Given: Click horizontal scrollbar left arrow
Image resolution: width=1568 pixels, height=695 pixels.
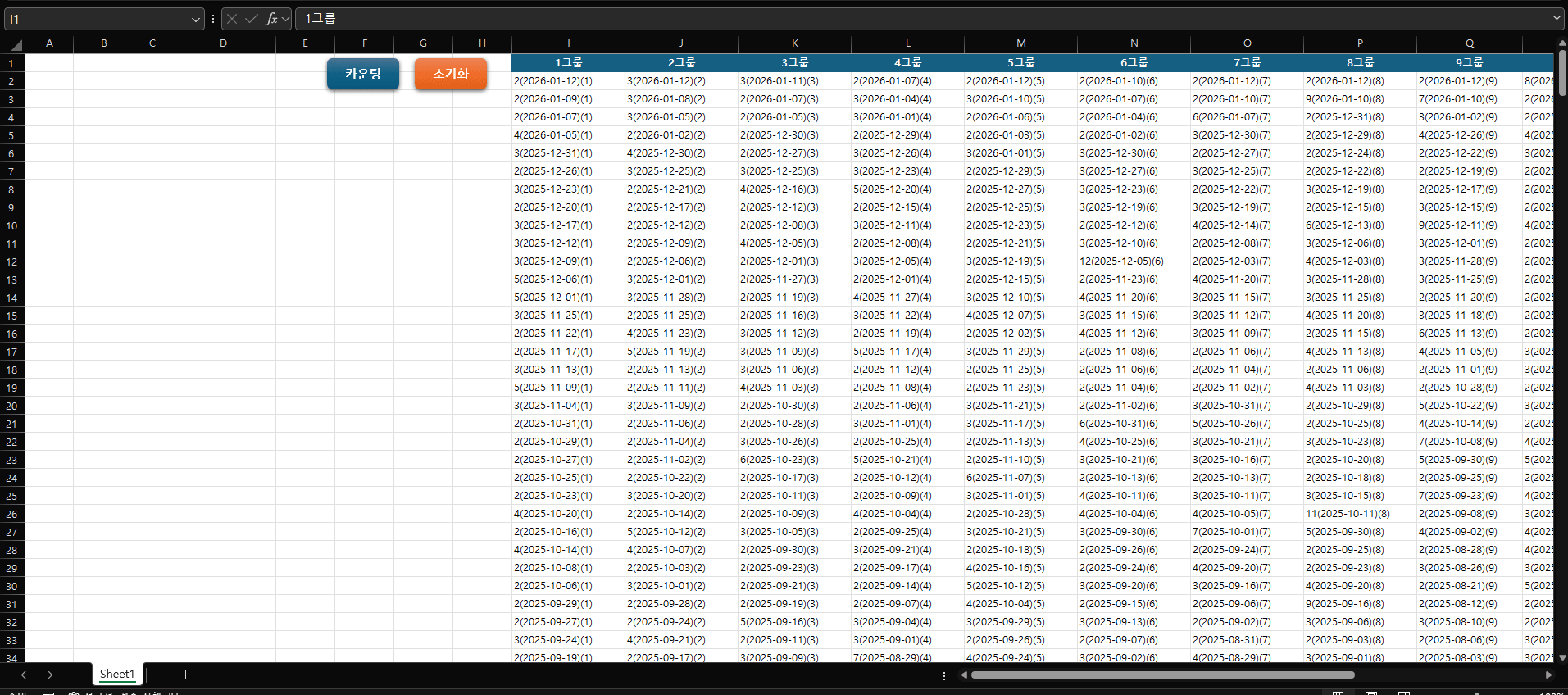Looking at the screenshot, I should pos(964,675).
